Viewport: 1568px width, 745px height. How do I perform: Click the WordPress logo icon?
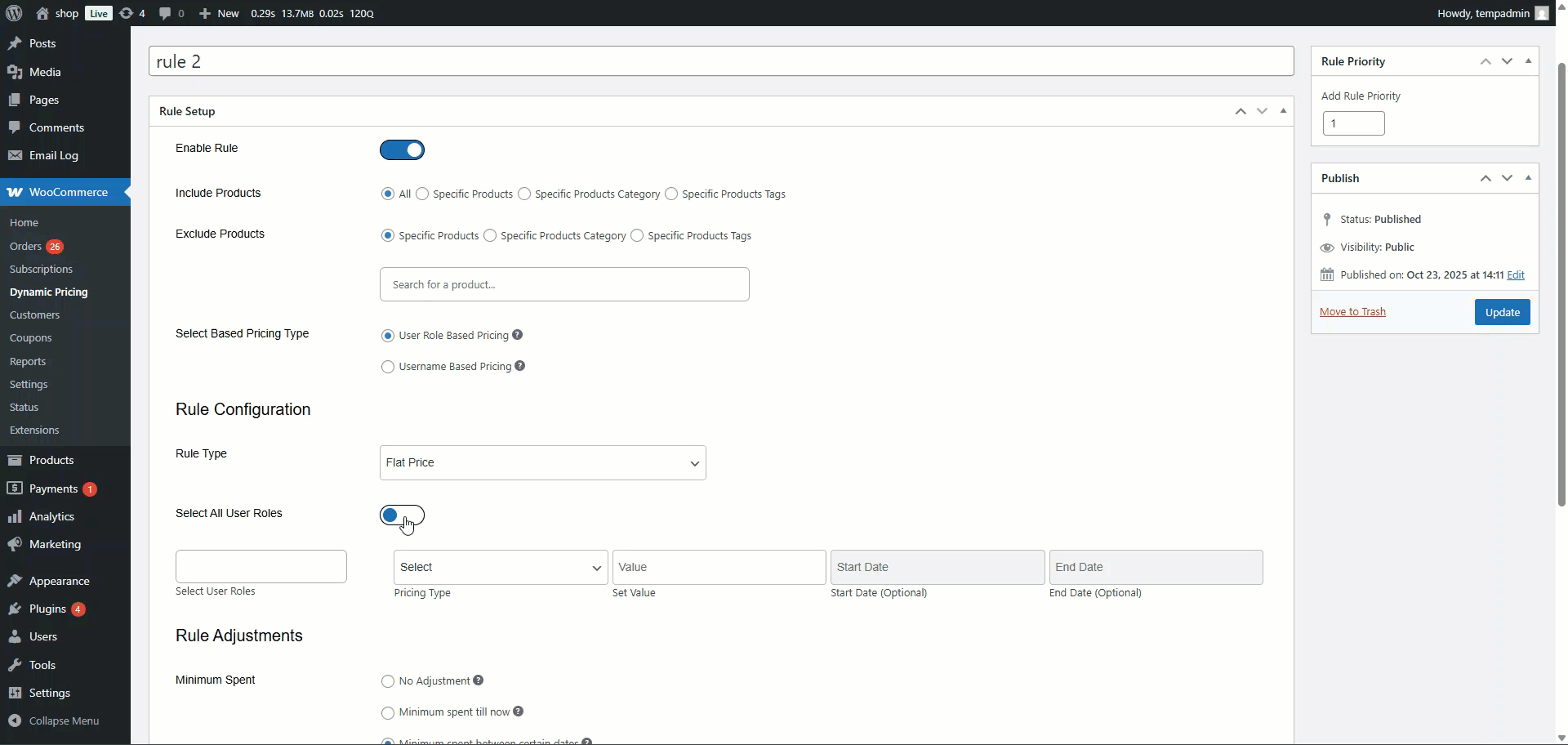(x=14, y=13)
